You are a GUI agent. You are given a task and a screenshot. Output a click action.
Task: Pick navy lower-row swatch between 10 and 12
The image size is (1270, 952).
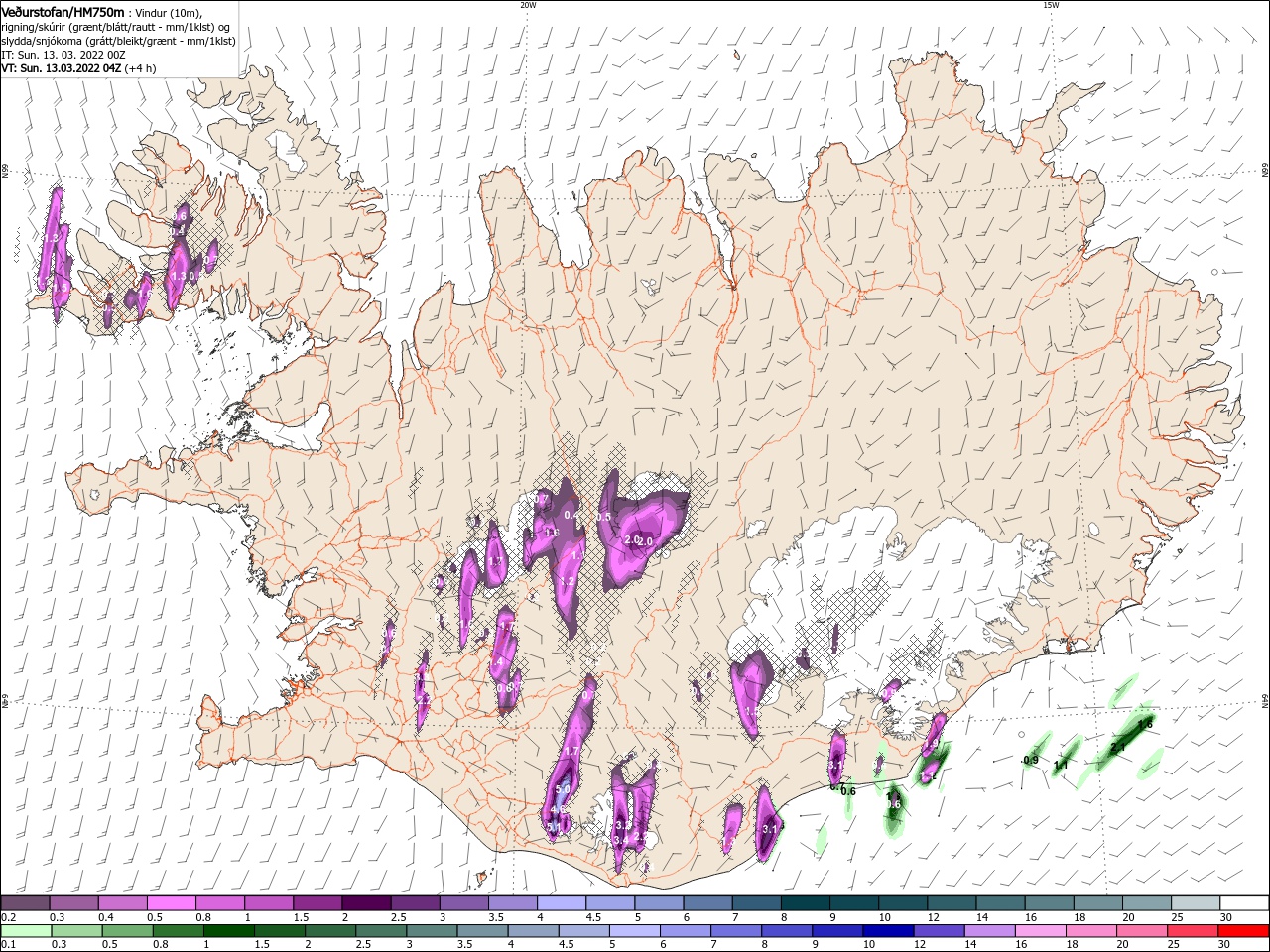[x=888, y=931]
